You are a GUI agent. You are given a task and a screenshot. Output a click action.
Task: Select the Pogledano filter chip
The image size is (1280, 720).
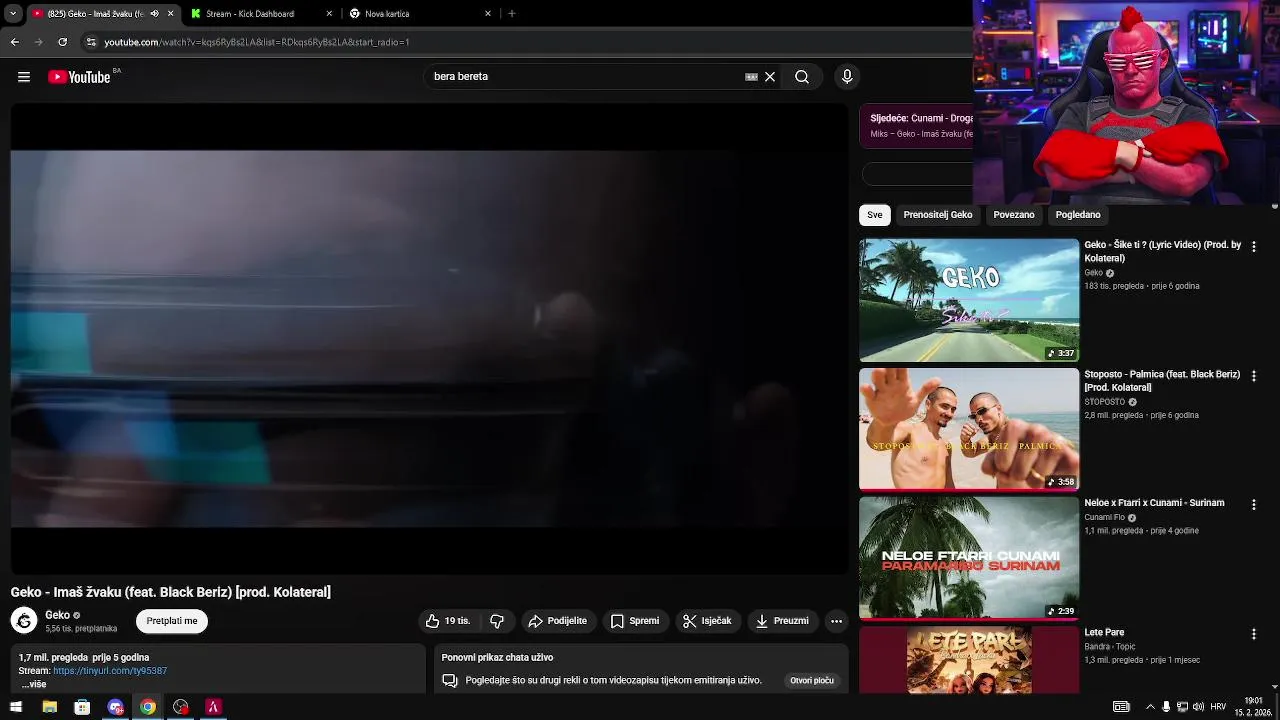(1078, 215)
